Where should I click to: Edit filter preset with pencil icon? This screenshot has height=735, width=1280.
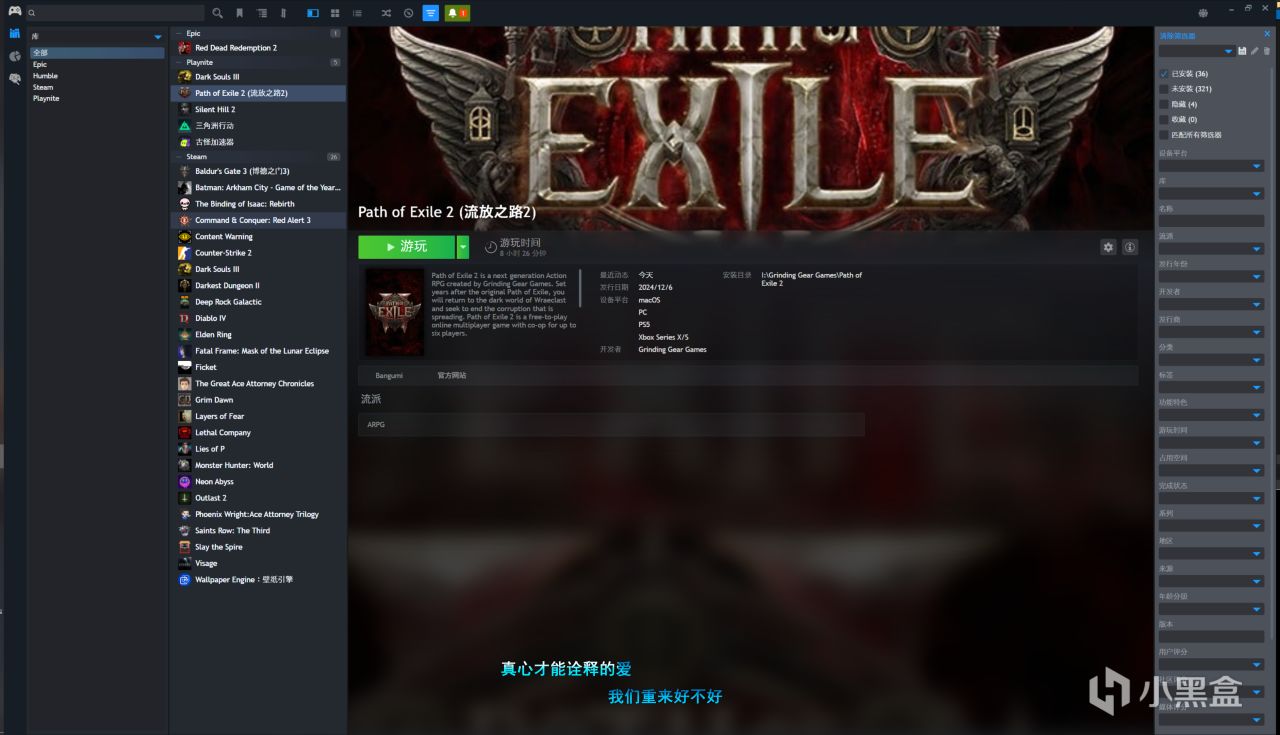coord(1254,50)
